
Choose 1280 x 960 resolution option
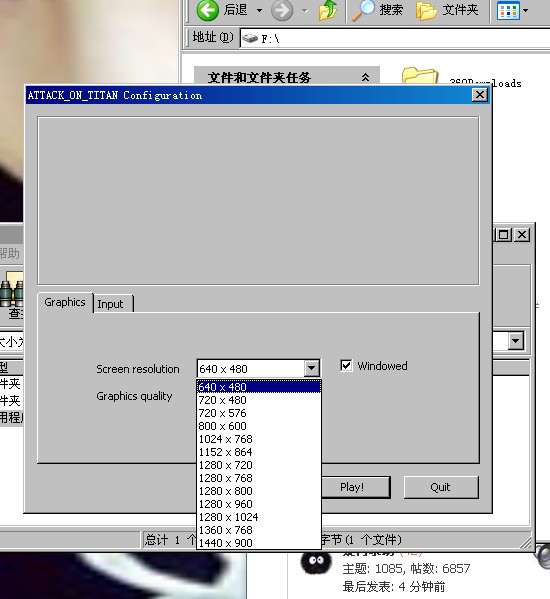coord(259,504)
